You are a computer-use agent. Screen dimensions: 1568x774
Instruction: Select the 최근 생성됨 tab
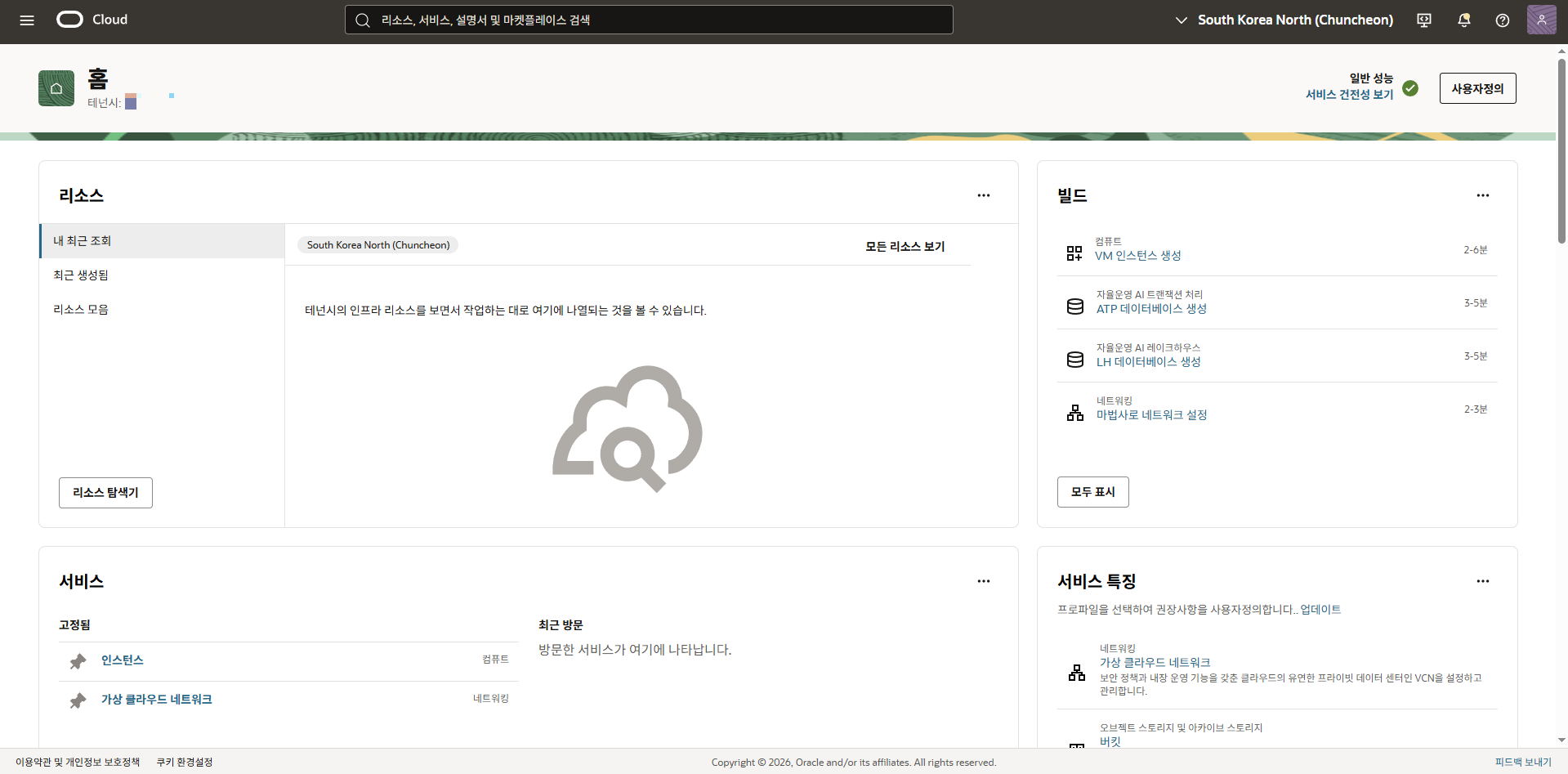click(x=162, y=275)
